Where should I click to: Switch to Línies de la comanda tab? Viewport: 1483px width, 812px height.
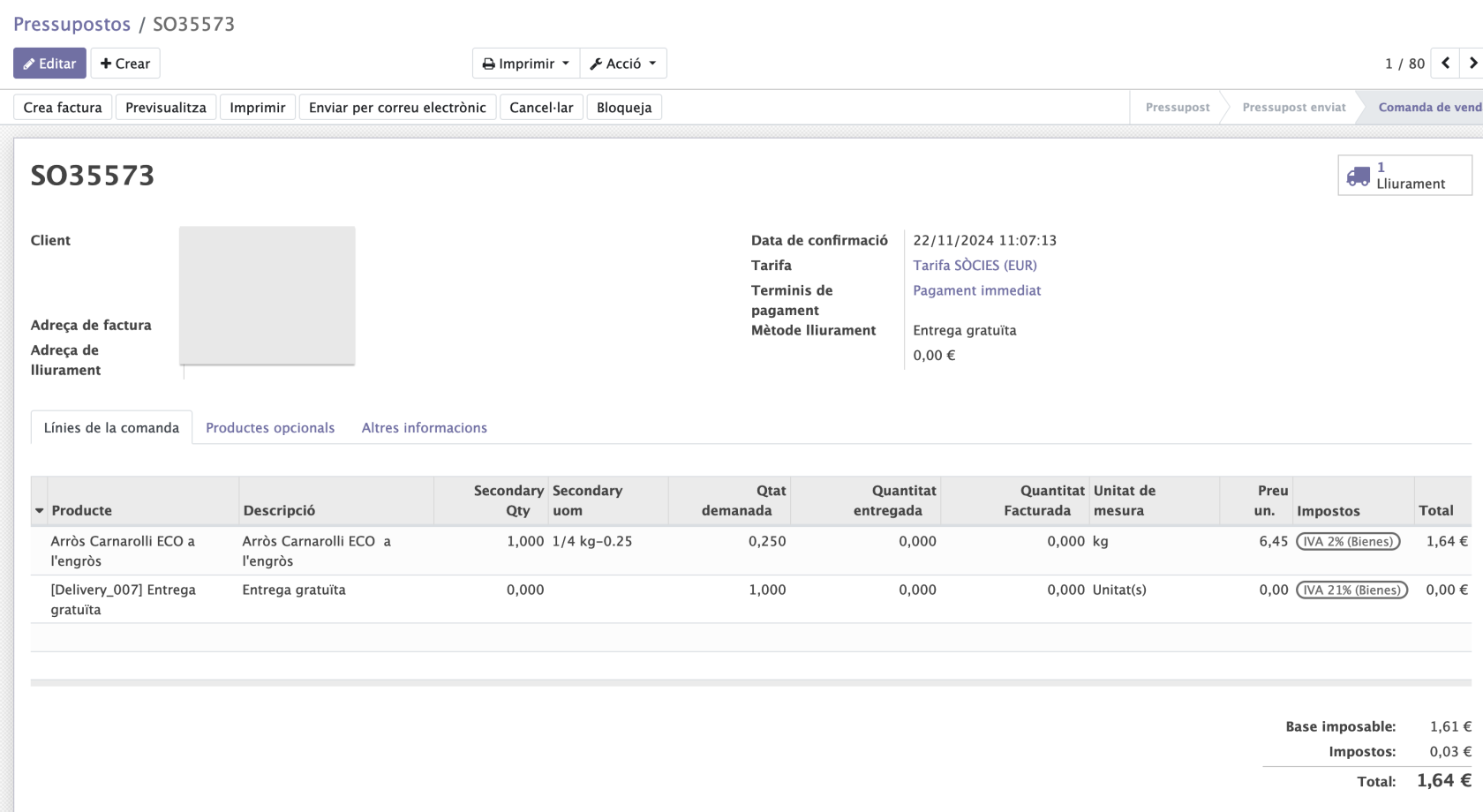click(x=111, y=428)
